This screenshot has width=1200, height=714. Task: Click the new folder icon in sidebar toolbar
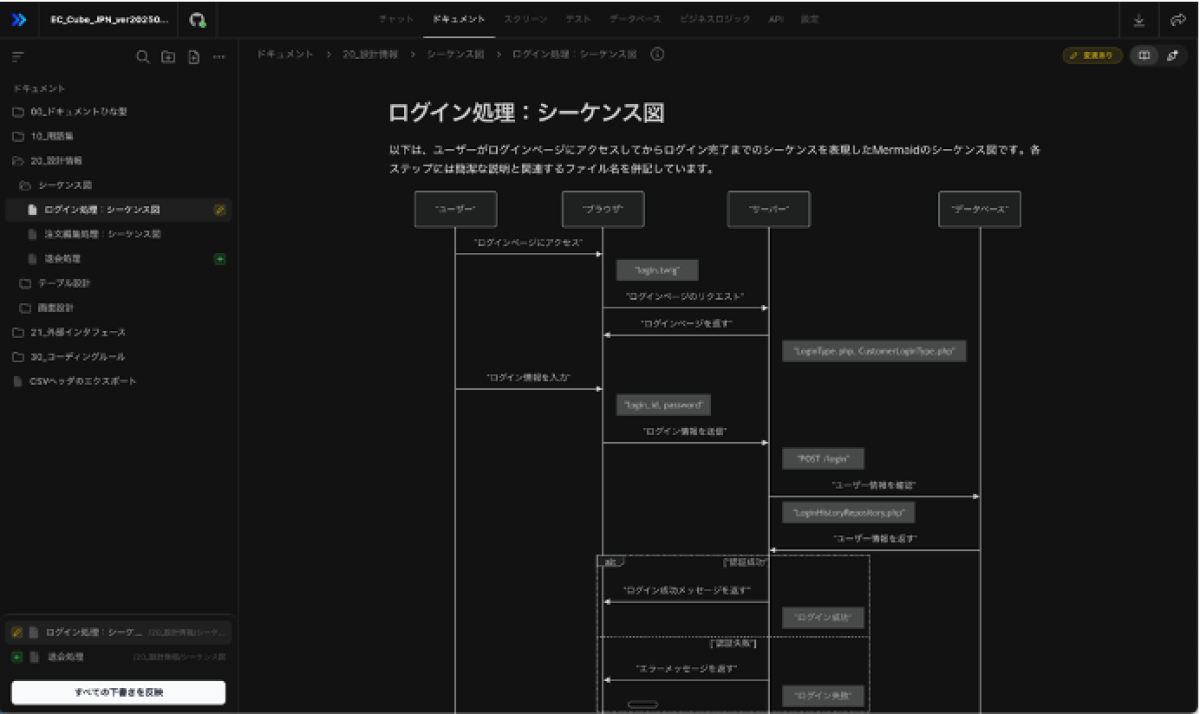(168, 57)
